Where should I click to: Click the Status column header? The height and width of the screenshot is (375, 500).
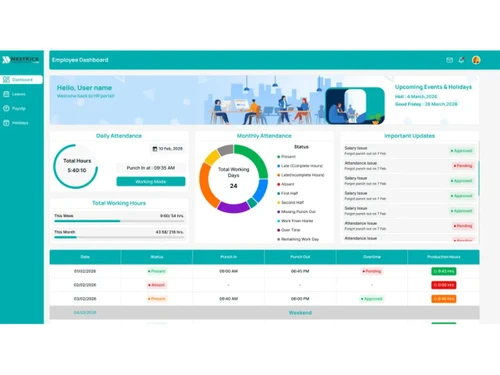coord(157,257)
